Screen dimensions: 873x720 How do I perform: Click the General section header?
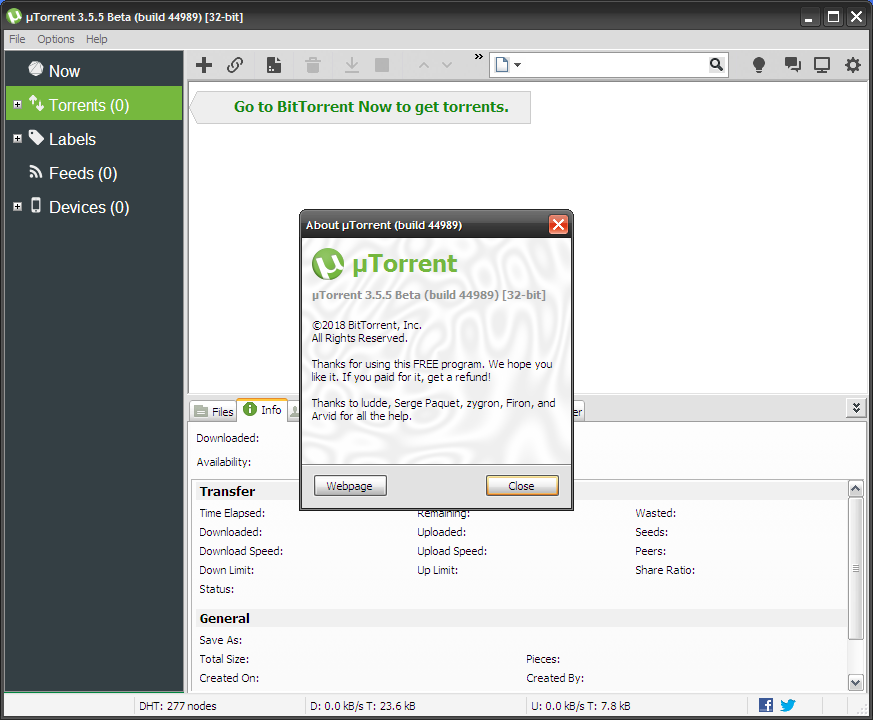[224, 618]
